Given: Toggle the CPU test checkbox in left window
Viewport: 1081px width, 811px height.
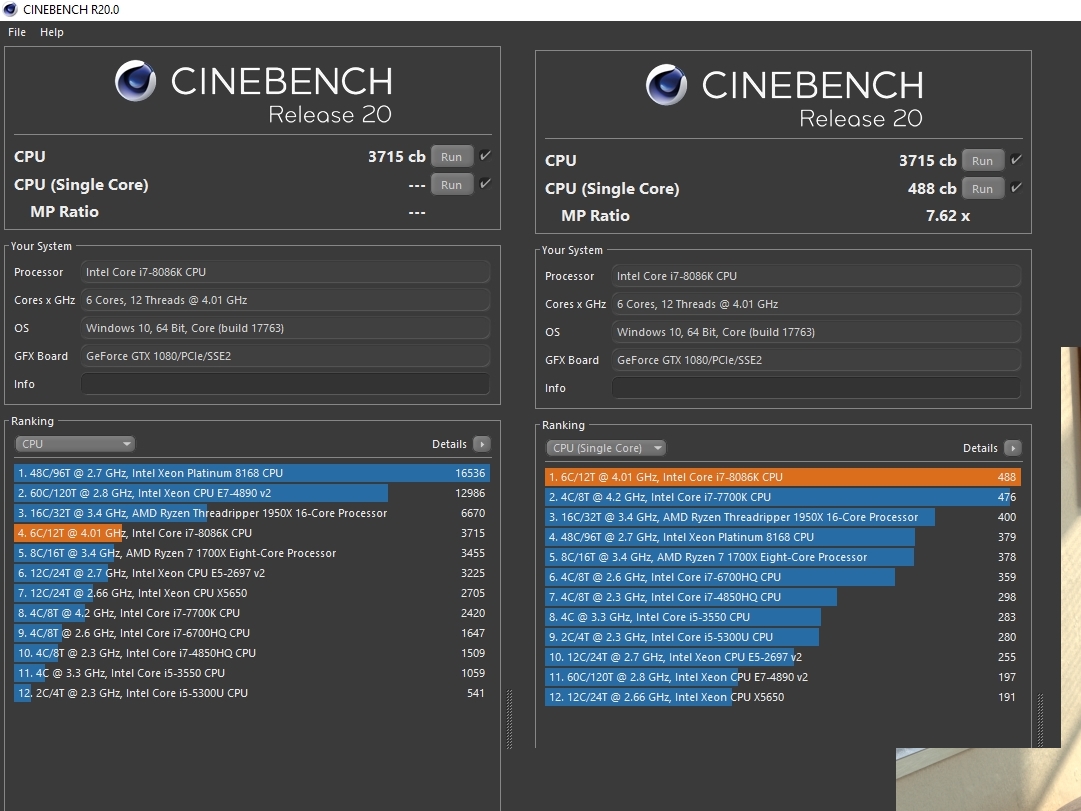Looking at the screenshot, I should click(x=485, y=156).
